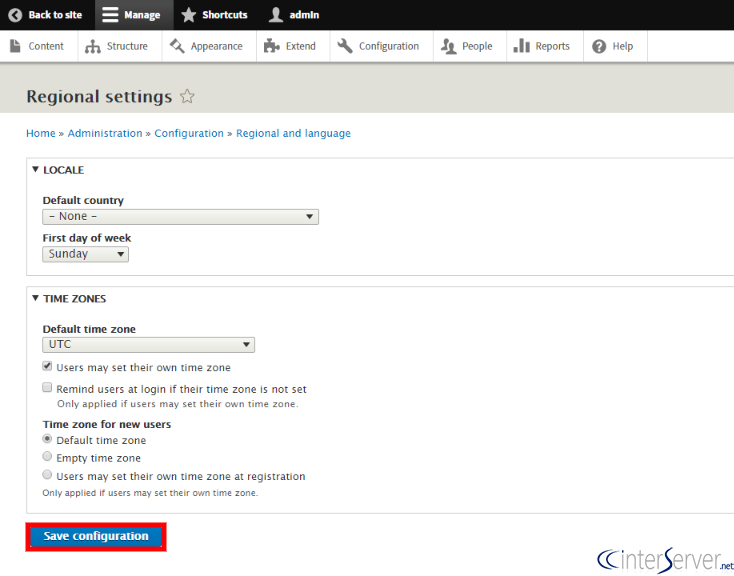
Task: Click the Time zone for new users label
Action: point(107,424)
